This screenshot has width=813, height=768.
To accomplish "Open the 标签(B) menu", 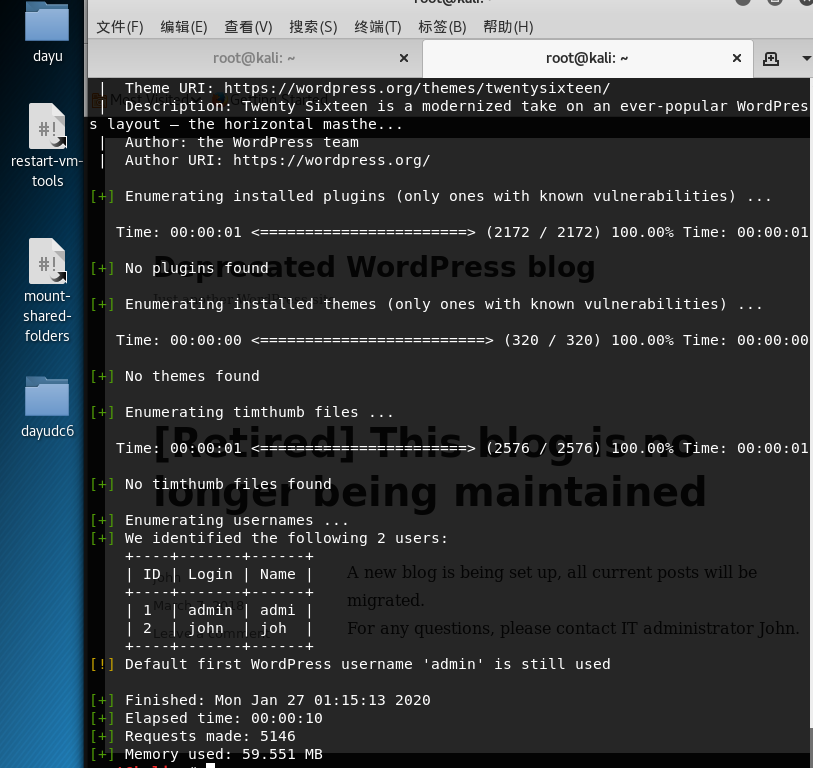I will pyautogui.click(x=442, y=27).
